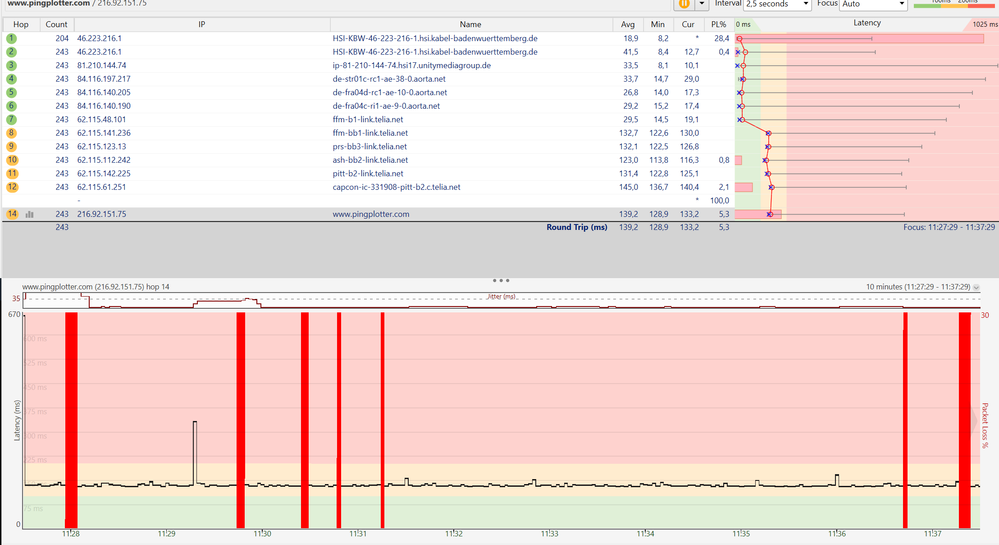Click the latency spike after 11:29
Image resolution: width=999 pixels, height=545 pixels.
coord(195,453)
